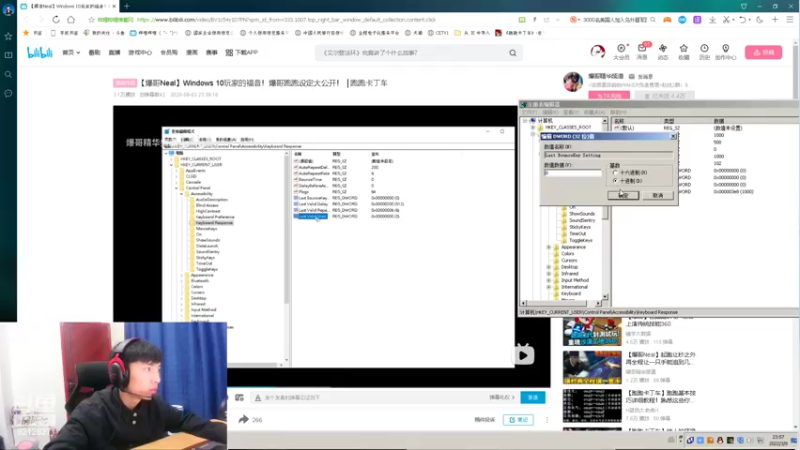Open the 帮助 menu in Registry Editor

pyautogui.click(x=618, y=112)
